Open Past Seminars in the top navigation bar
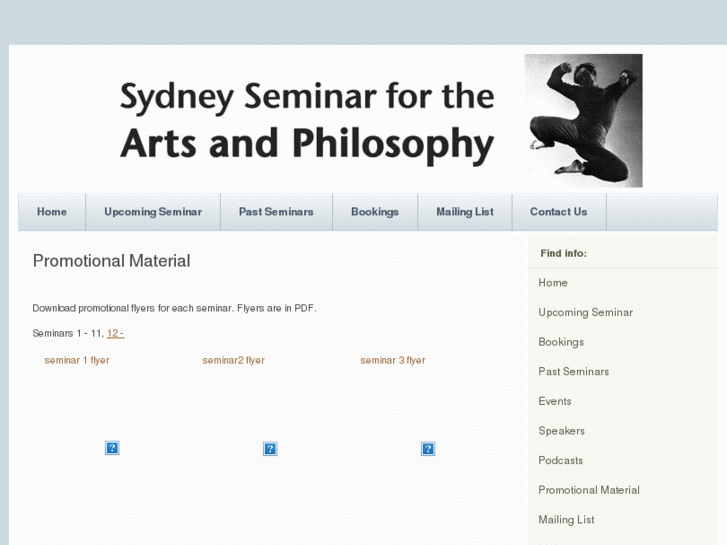The image size is (727, 545). [276, 212]
